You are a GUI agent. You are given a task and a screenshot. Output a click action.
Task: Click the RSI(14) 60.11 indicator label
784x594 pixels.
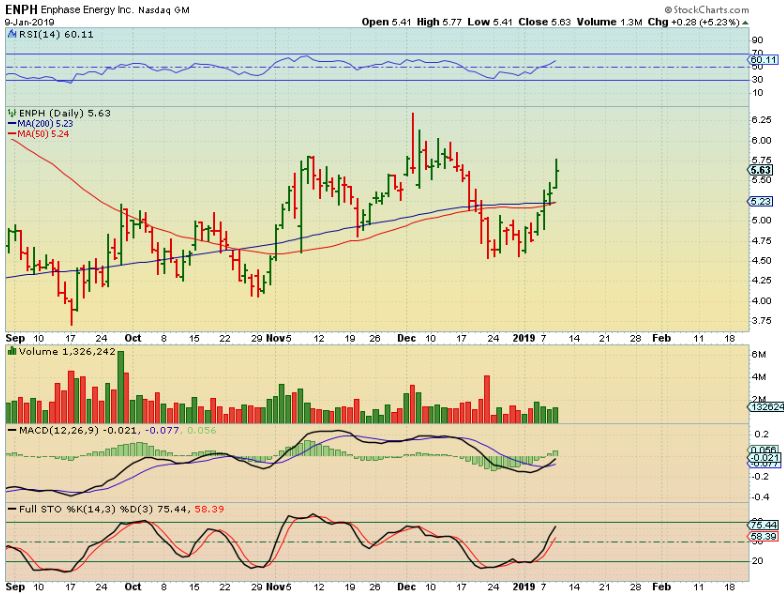[x=56, y=34]
